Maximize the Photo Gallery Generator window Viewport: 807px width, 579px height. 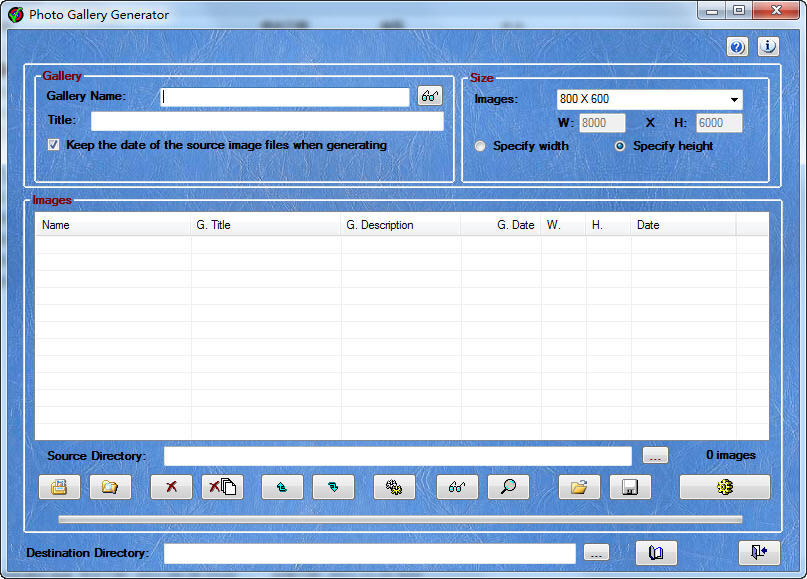pos(739,11)
